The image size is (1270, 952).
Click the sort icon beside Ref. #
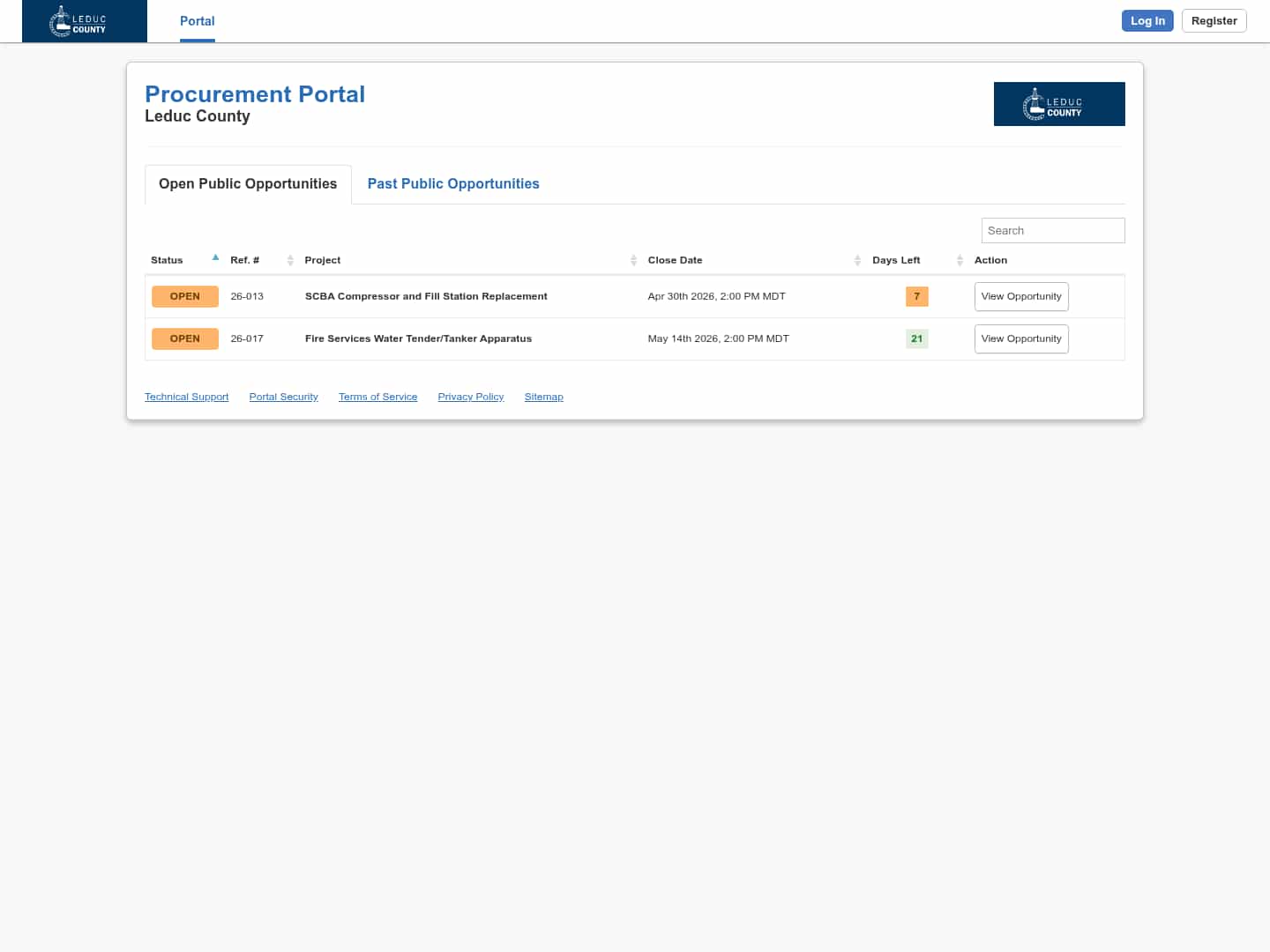tap(290, 260)
